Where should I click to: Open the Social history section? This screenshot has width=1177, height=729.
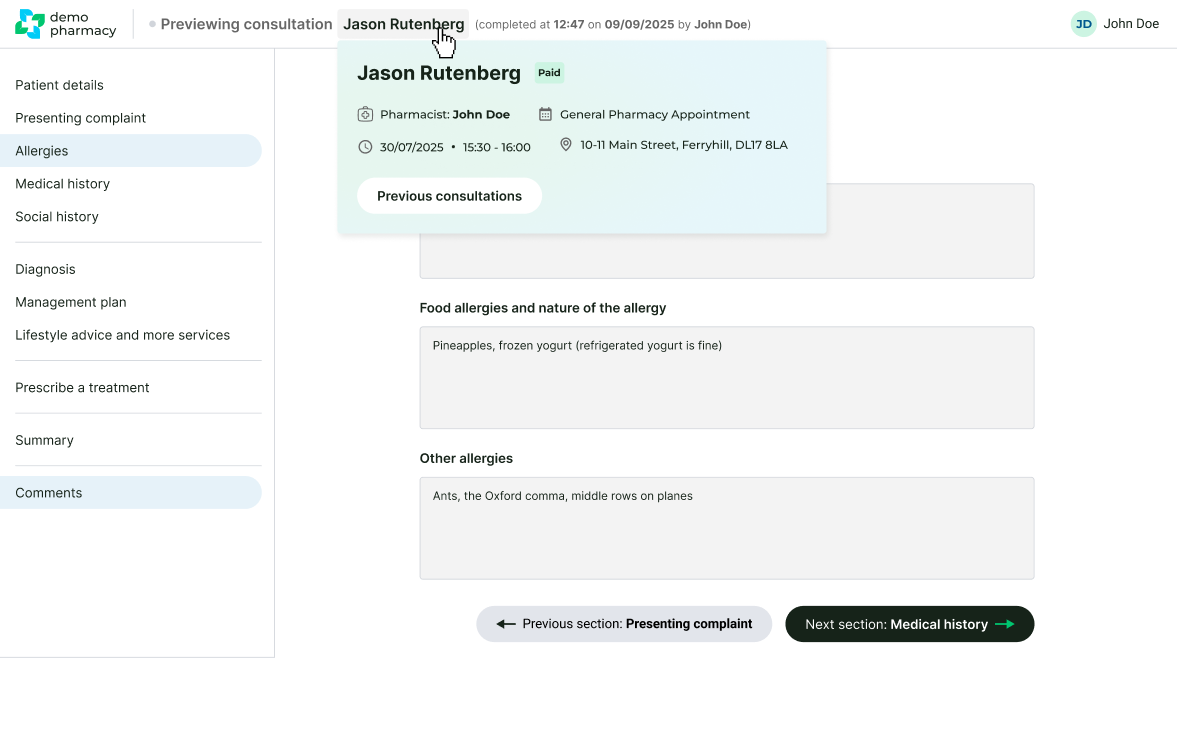57,217
